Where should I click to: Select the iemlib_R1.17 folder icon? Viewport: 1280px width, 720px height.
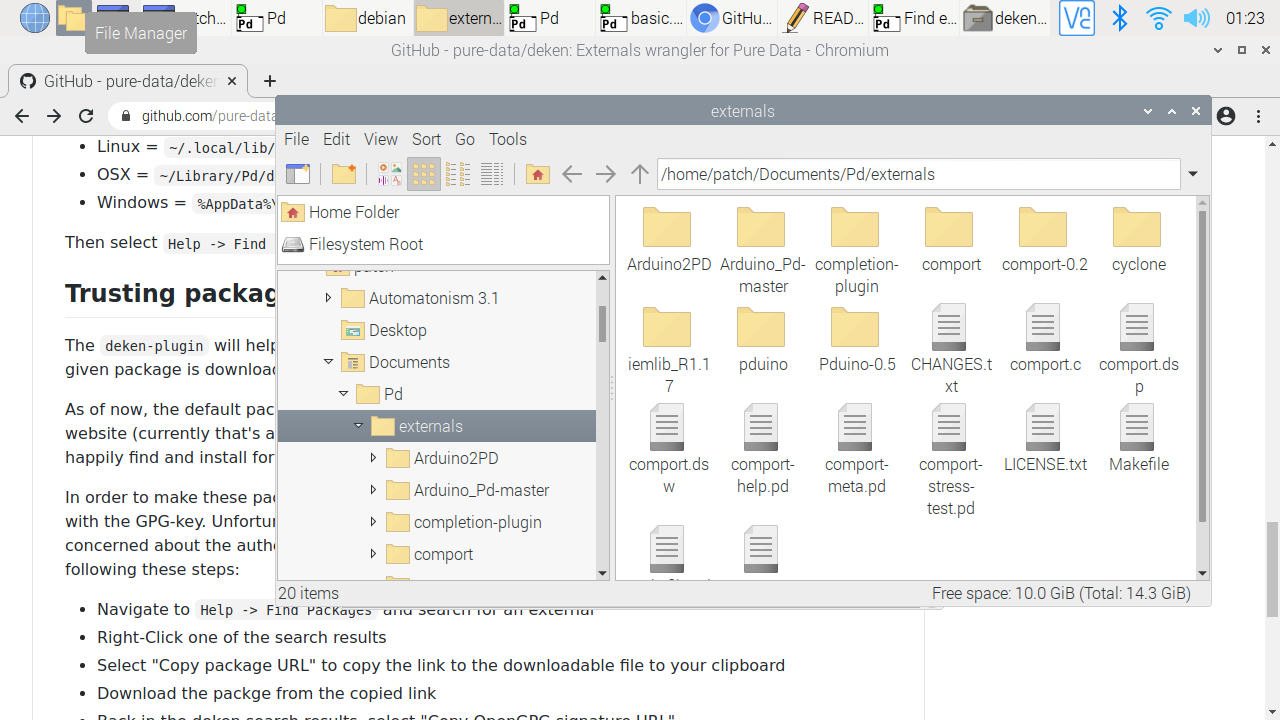coord(667,328)
